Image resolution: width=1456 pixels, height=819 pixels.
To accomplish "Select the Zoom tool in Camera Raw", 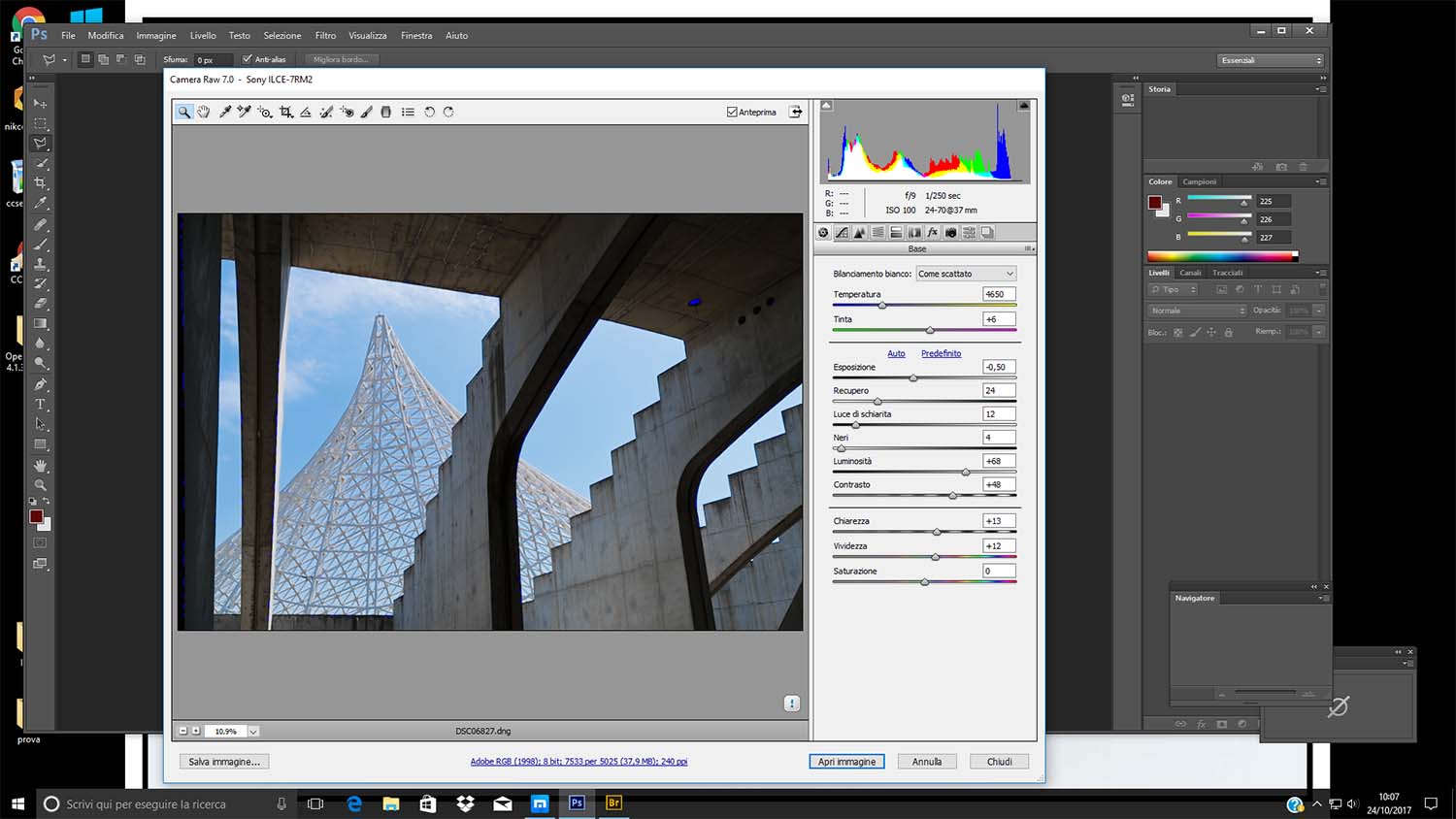I will click(x=183, y=112).
